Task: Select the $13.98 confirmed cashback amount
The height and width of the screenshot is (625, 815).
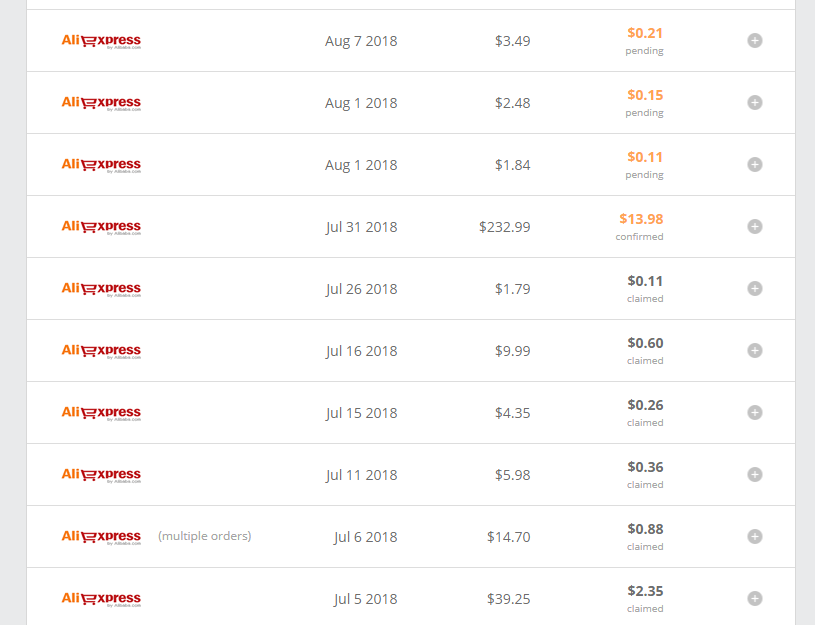Action: coord(641,219)
